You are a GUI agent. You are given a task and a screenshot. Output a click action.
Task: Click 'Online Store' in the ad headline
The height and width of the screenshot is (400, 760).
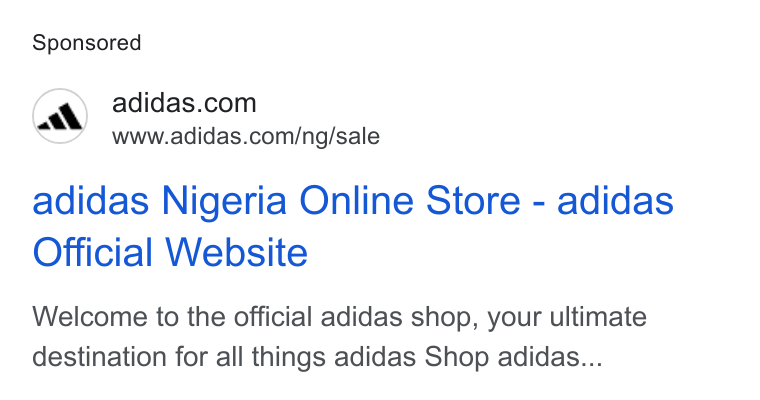(410, 201)
